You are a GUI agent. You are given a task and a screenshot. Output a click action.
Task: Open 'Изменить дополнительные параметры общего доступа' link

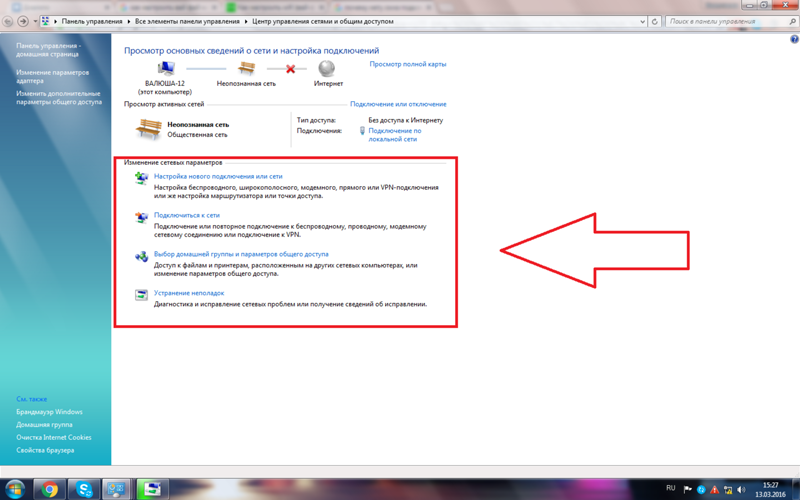pos(59,97)
